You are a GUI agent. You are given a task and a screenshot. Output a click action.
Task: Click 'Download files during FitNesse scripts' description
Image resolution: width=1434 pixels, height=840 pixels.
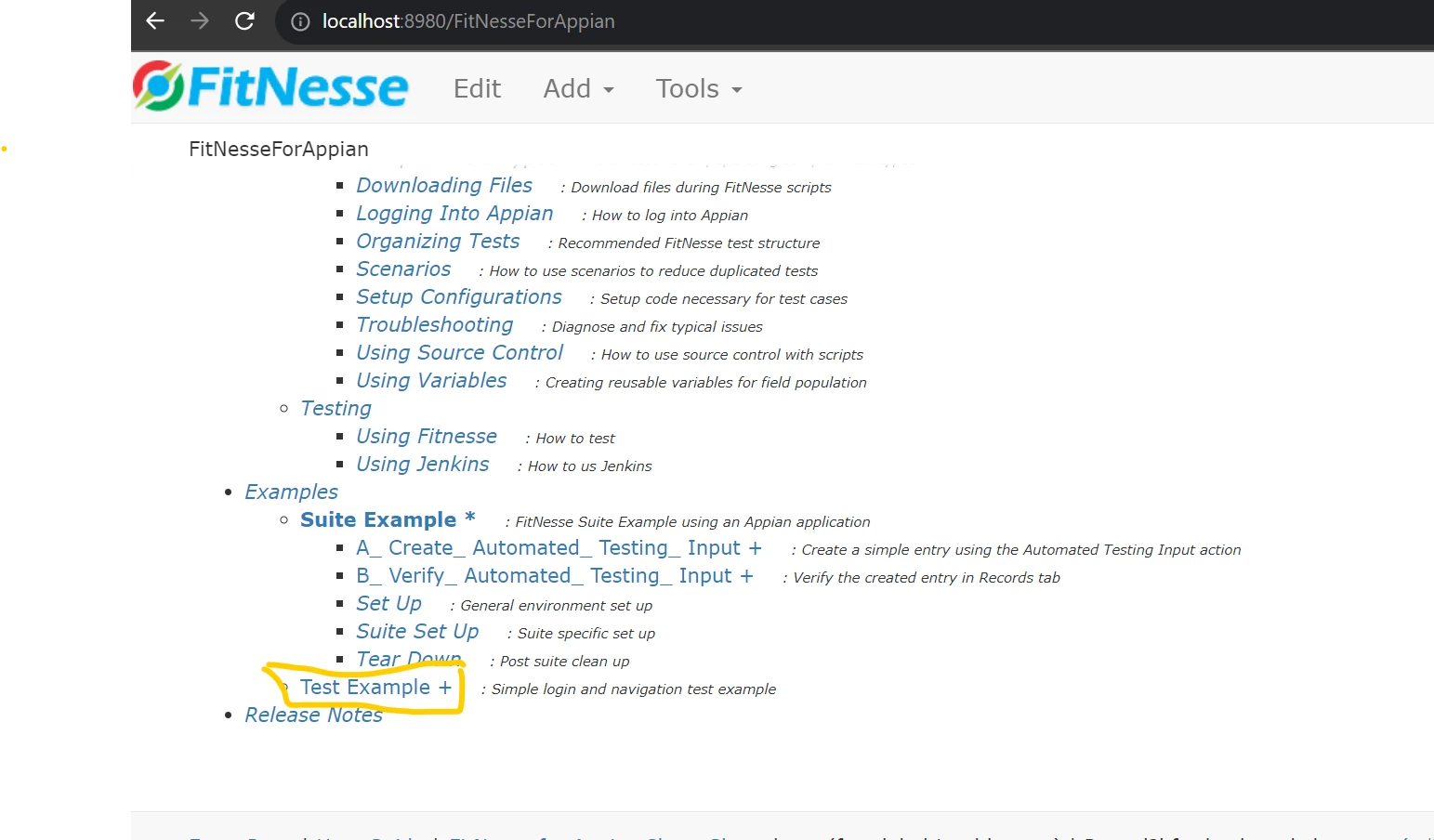pos(701,188)
